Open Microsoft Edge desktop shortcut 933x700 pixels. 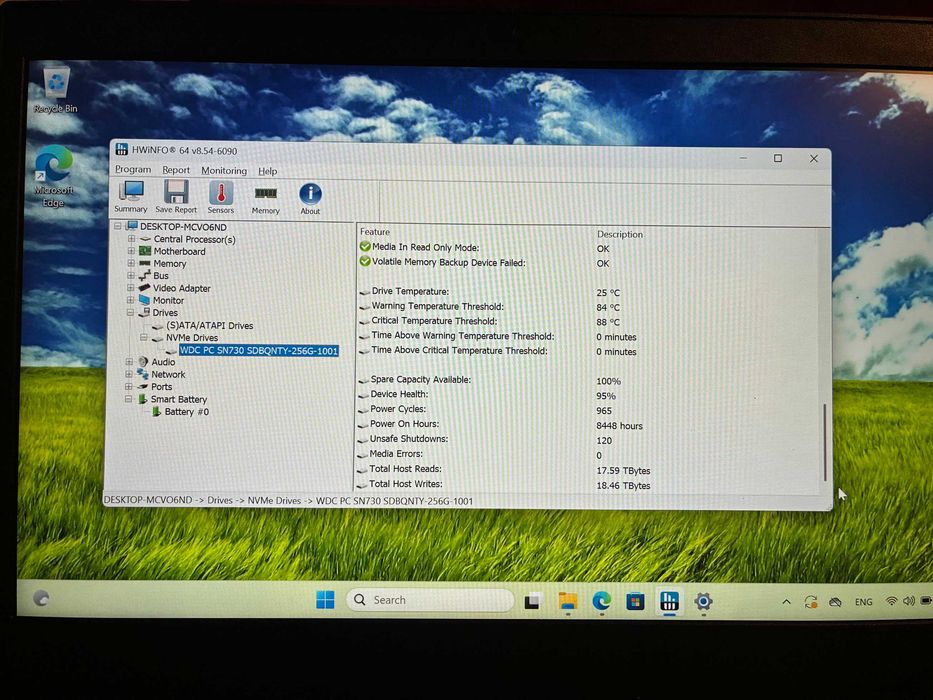click(54, 176)
